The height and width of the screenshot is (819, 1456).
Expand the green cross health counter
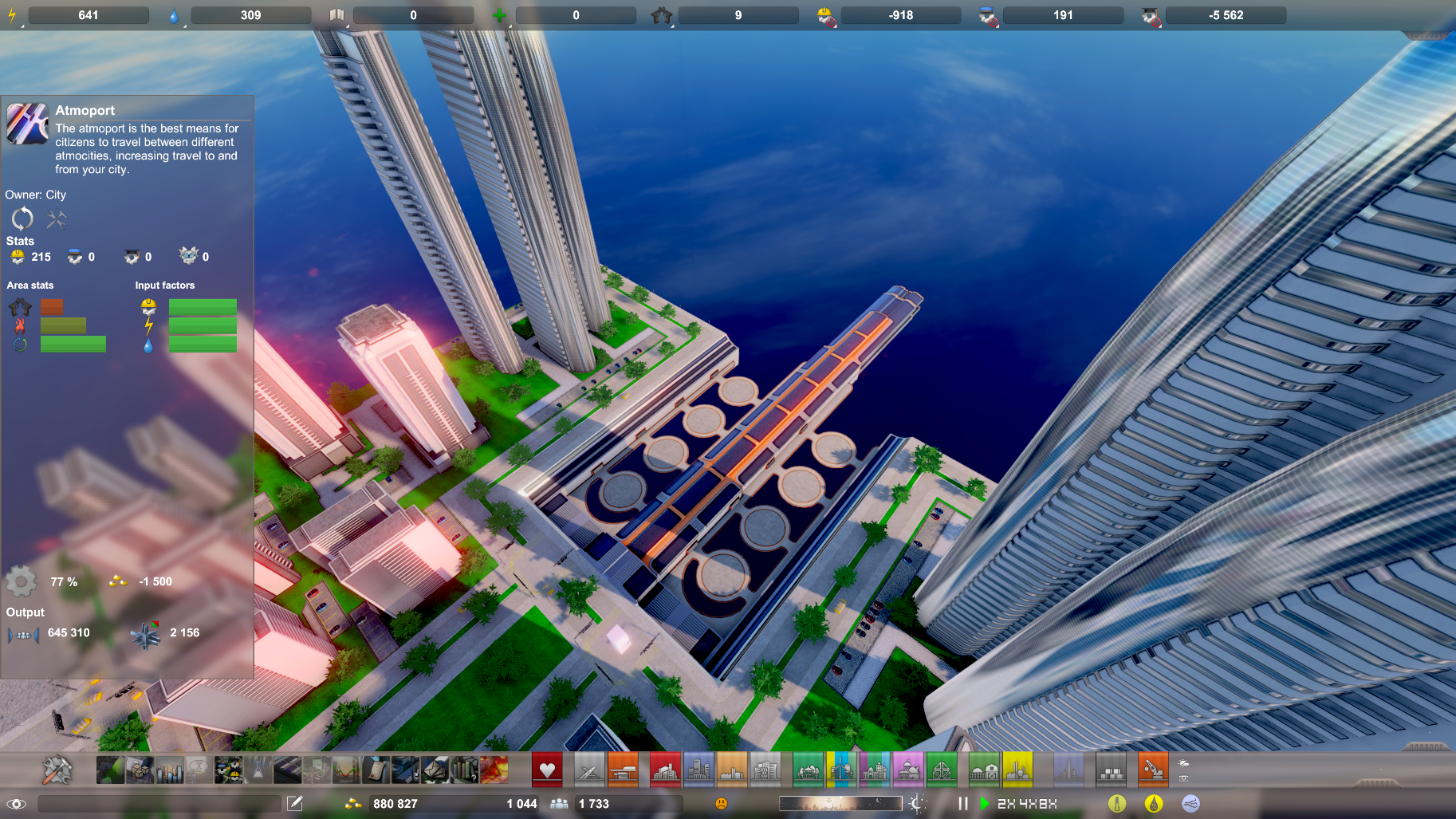(500, 15)
